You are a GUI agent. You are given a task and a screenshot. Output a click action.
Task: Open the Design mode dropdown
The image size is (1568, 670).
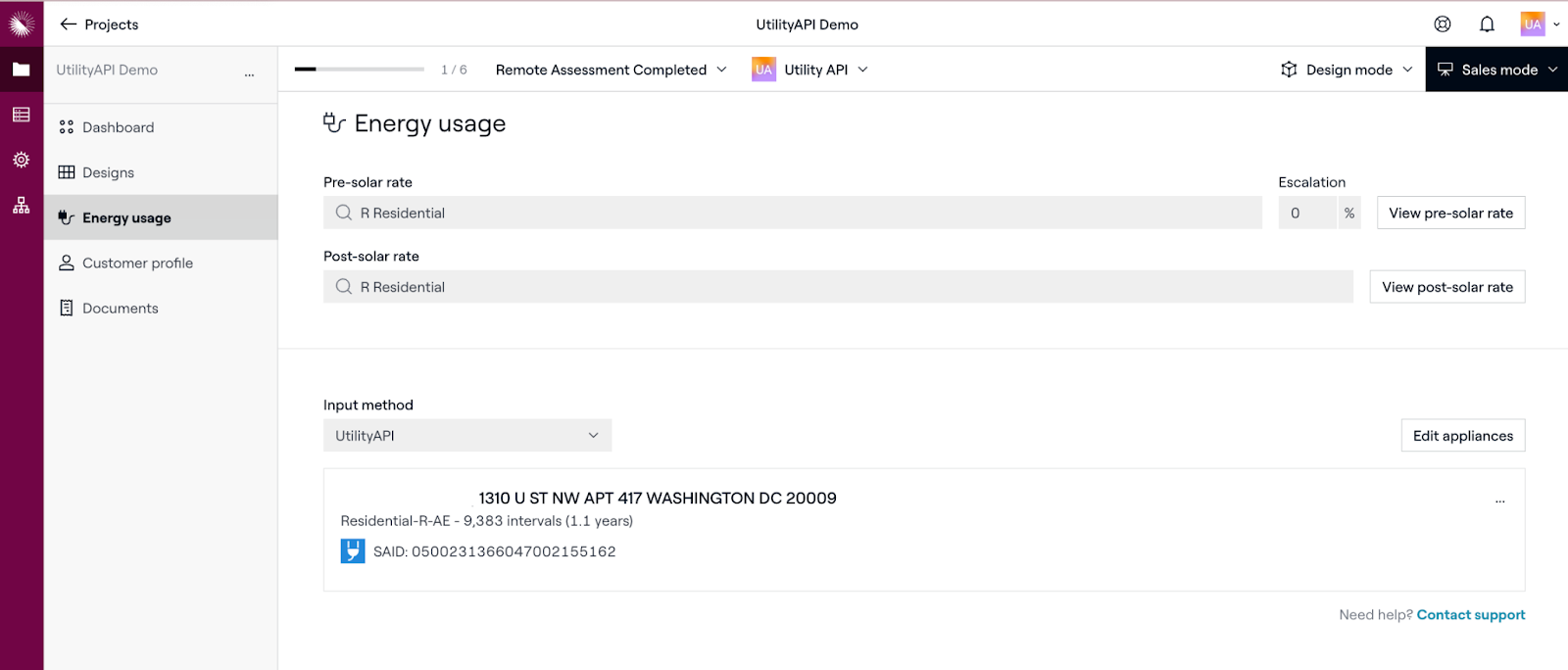tap(1347, 70)
